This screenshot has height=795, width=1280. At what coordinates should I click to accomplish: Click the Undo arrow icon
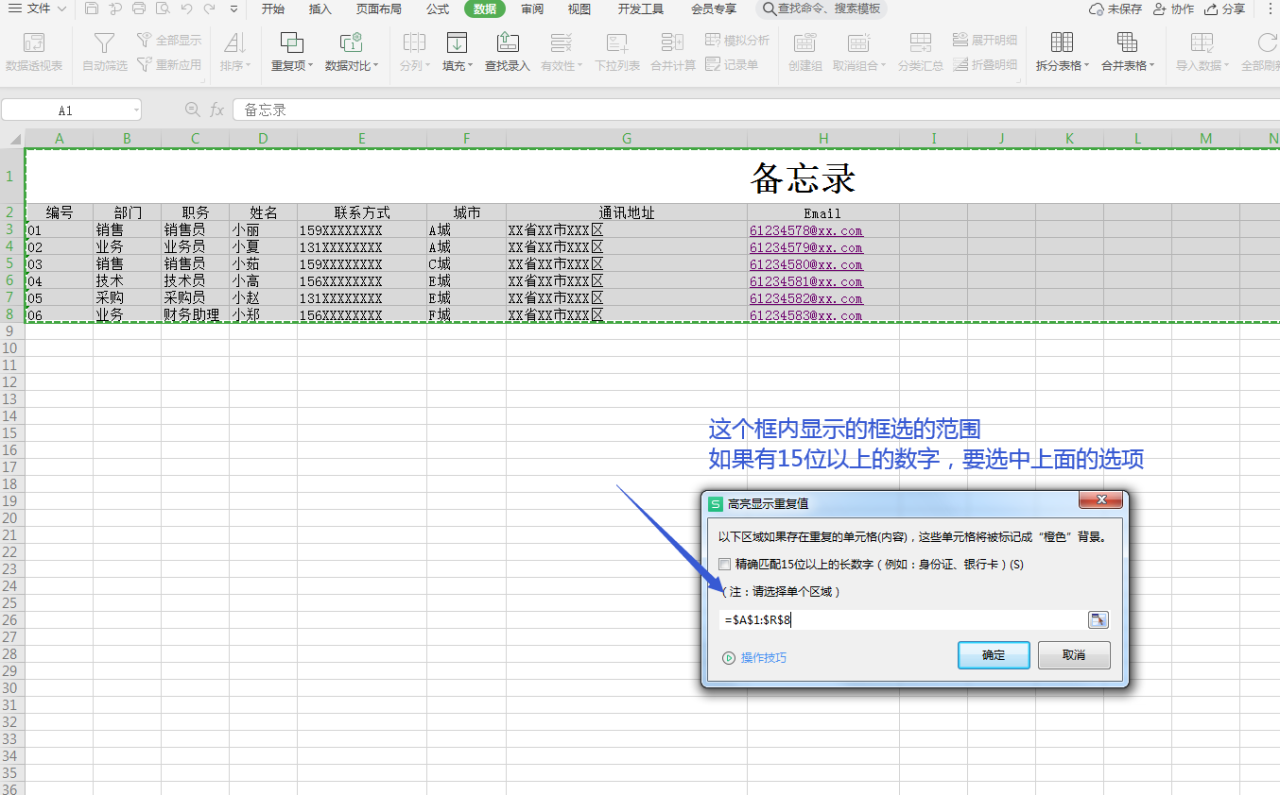[186, 9]
